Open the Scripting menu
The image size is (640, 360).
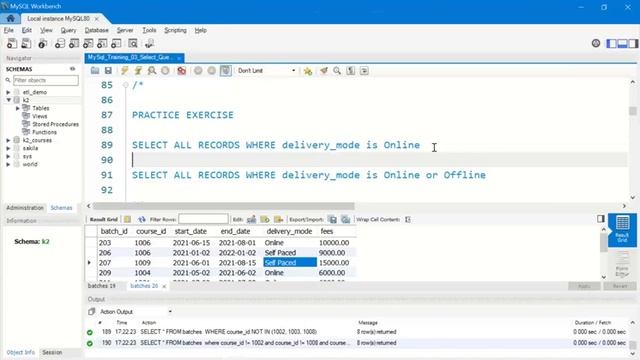click(175, 30)
